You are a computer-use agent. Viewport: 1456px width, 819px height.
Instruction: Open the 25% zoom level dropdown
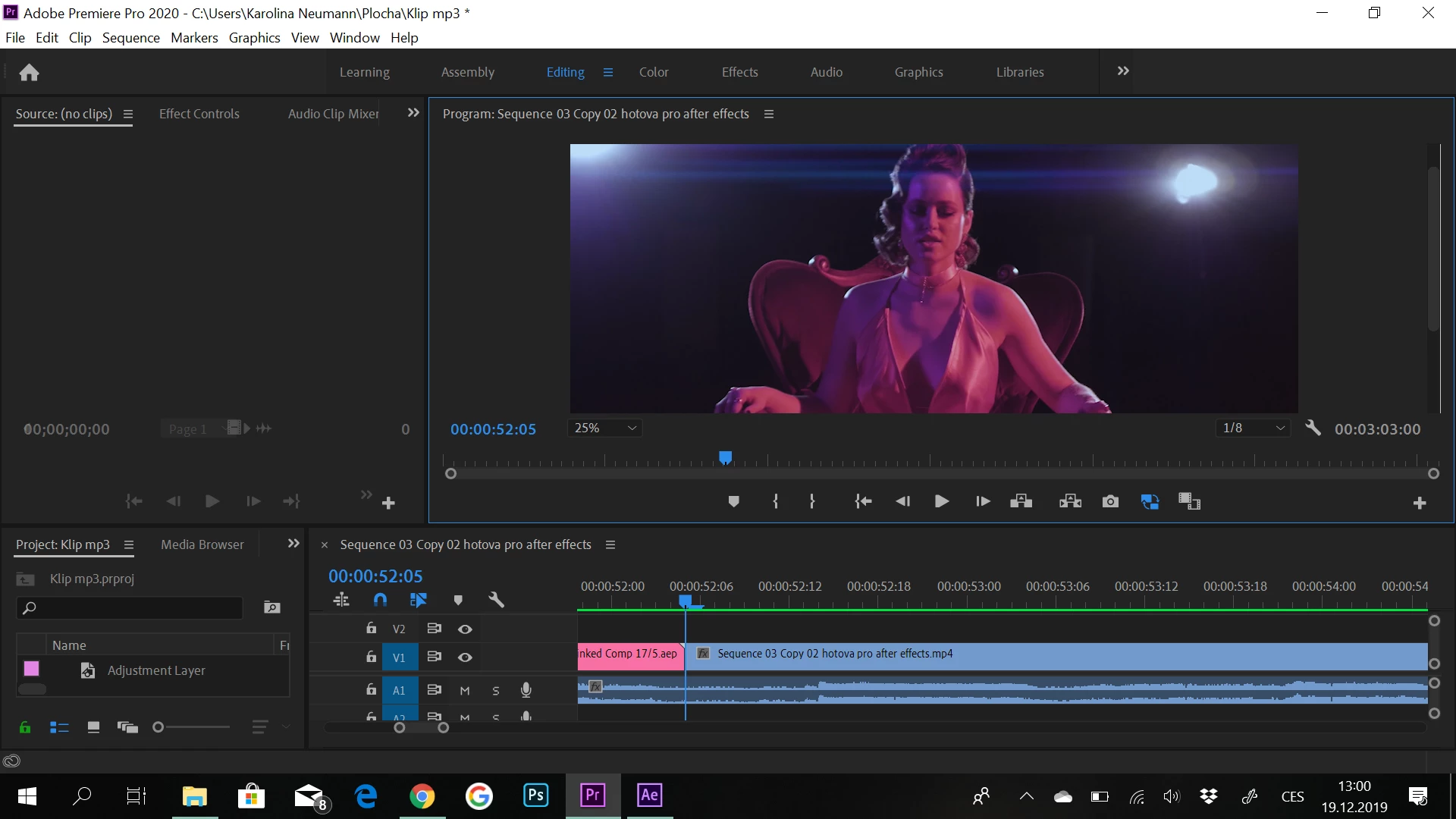point(604,428)
